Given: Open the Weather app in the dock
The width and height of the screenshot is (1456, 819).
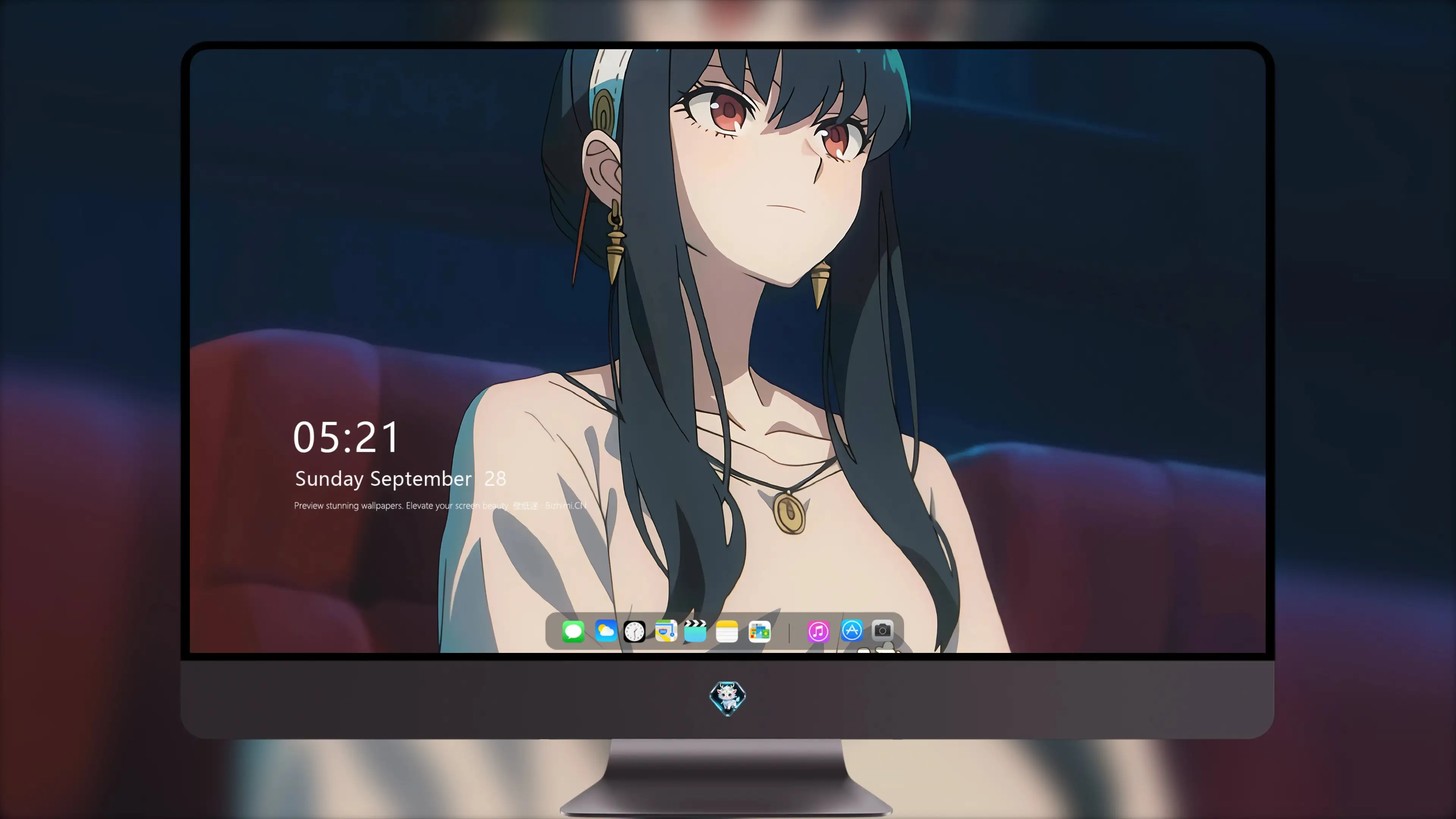Looking at the screenshot, I should (x=606, y=631).
